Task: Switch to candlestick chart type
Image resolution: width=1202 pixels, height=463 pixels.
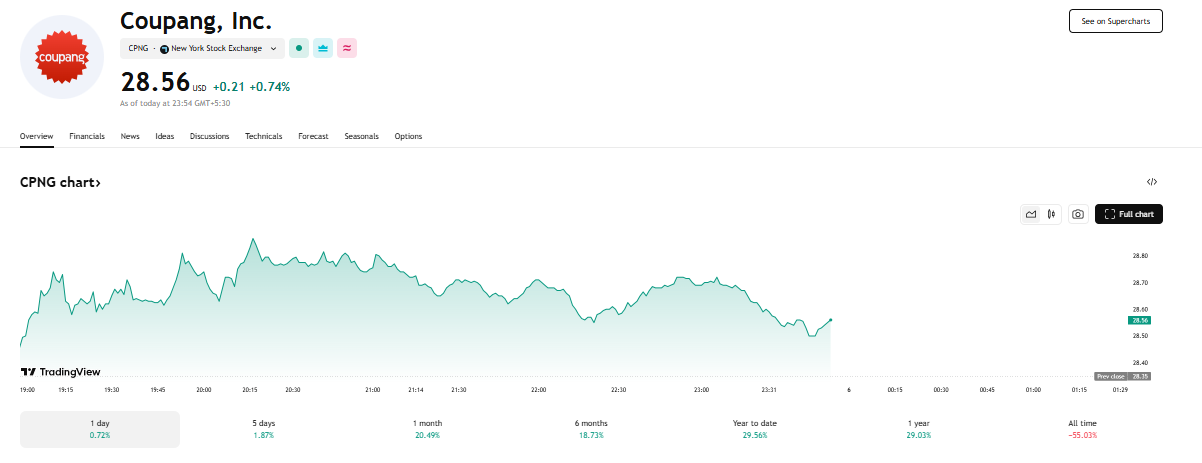Action: [x=1051, y=214]
